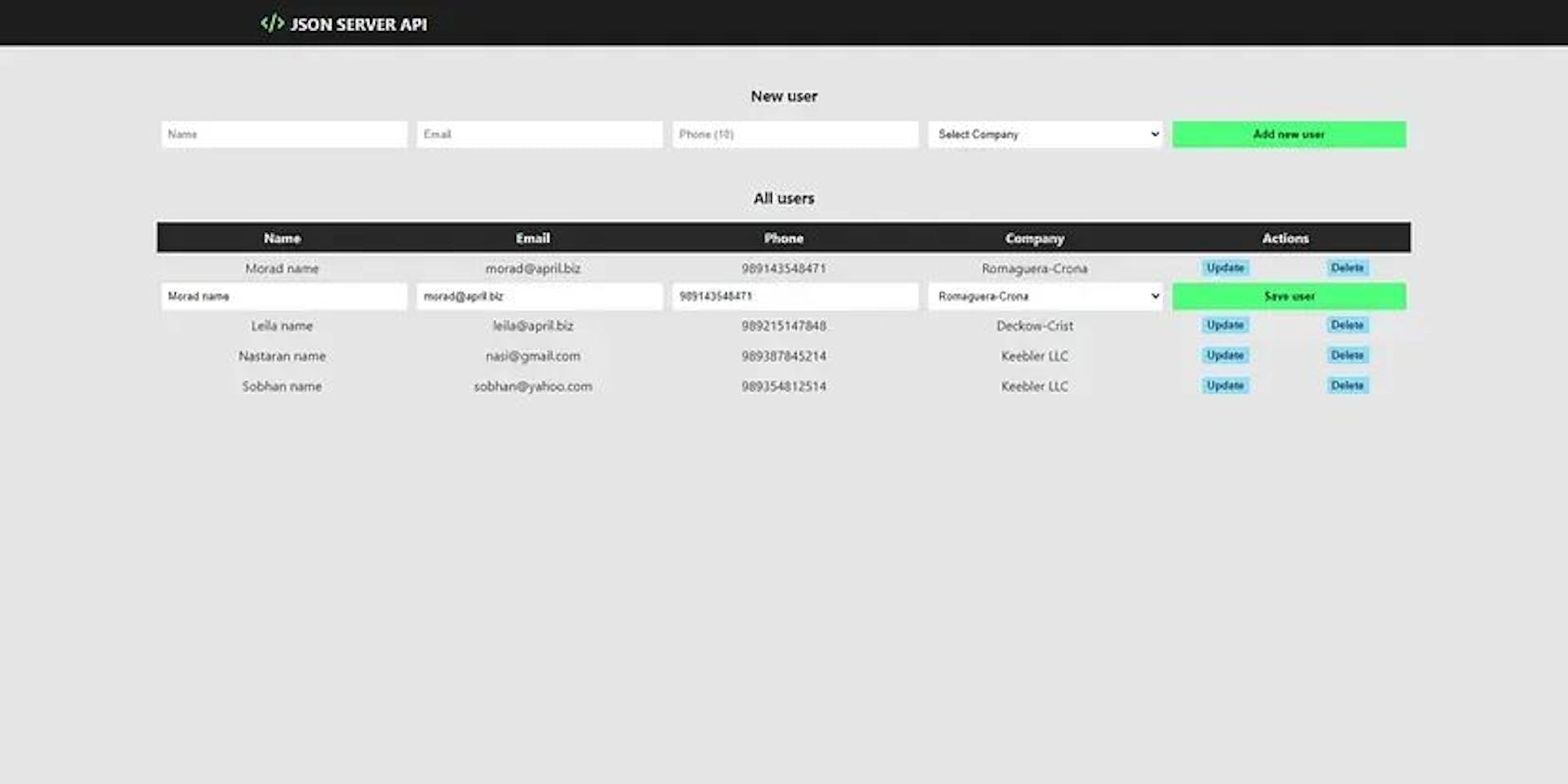The height and width of the screenshot is (784, 1568).
Task: Update the Leila name user
Action: tap(1224, 324)
